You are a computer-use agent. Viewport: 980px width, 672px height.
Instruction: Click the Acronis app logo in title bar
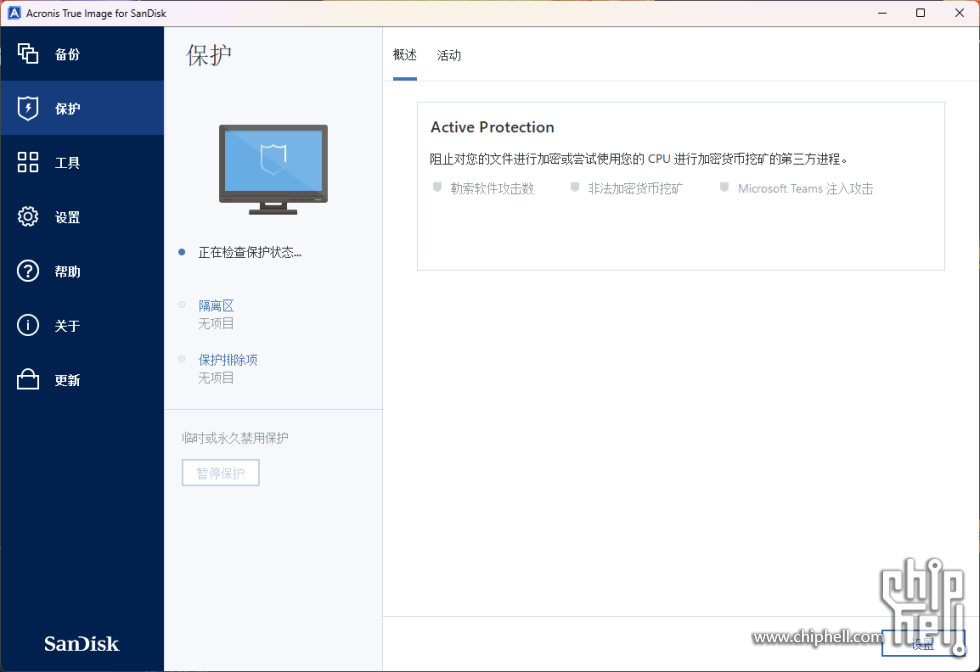(x=14, y=13)
